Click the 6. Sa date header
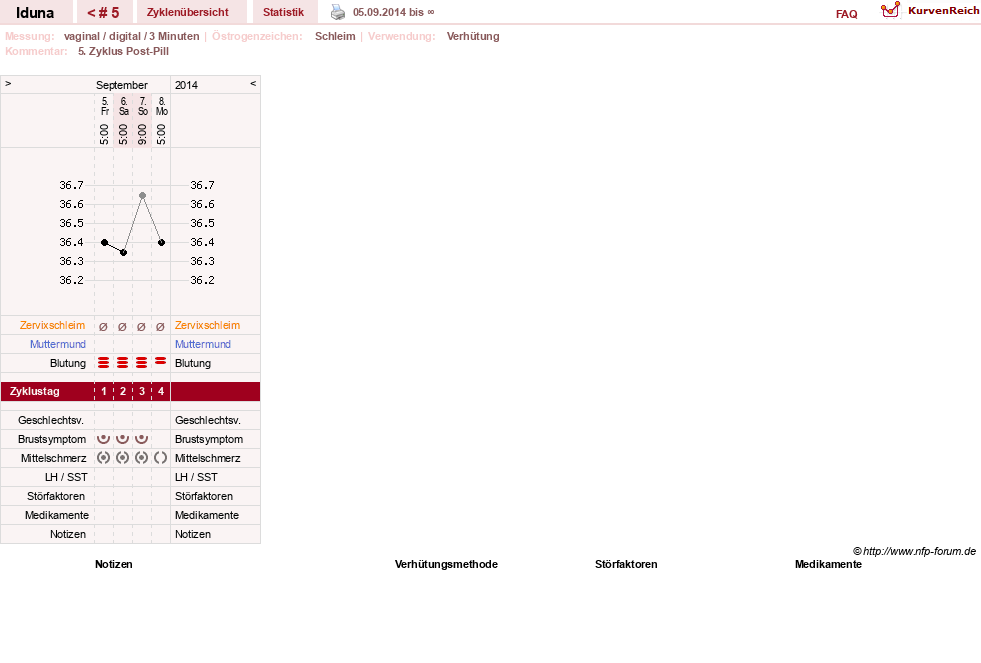The image size is (981, 663). click(124, 106)
